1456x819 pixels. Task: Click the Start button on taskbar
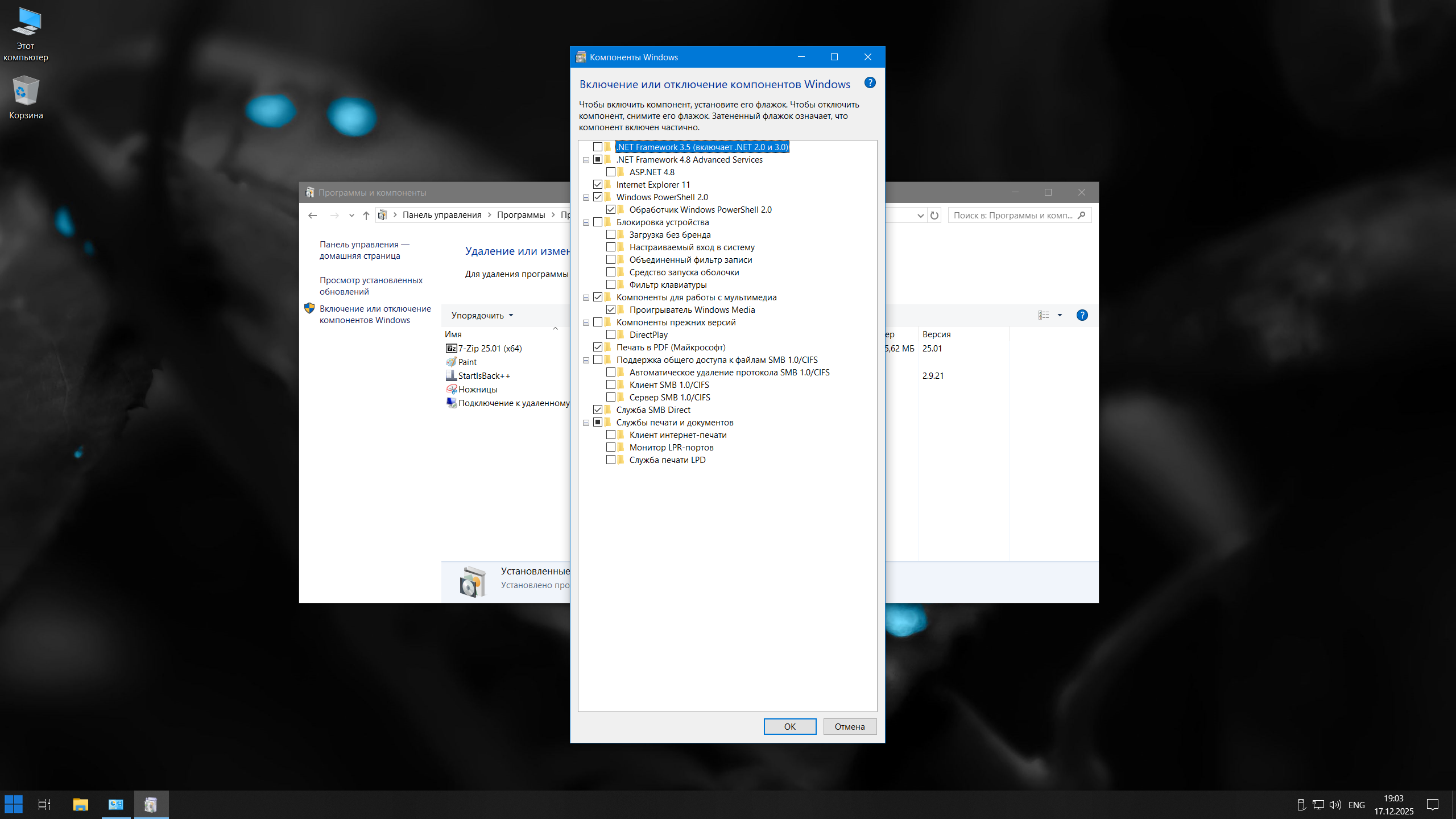(14, 804)
